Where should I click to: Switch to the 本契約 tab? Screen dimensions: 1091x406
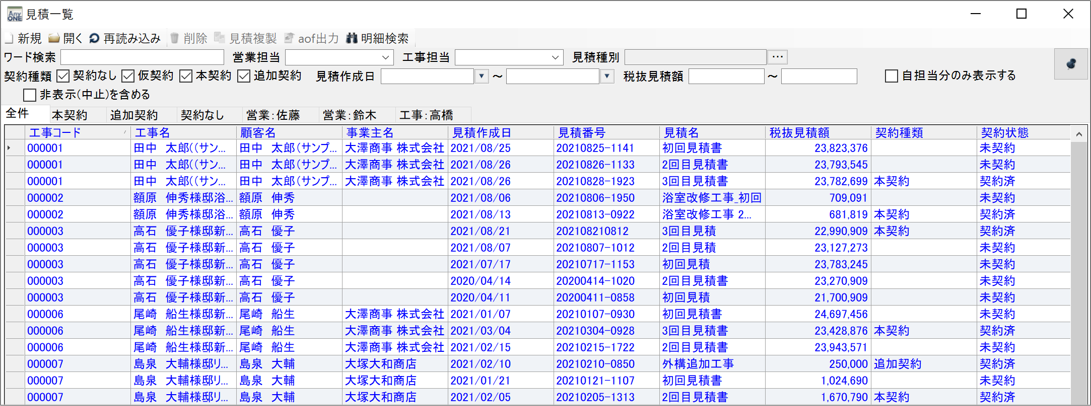[x=70, y=115]
